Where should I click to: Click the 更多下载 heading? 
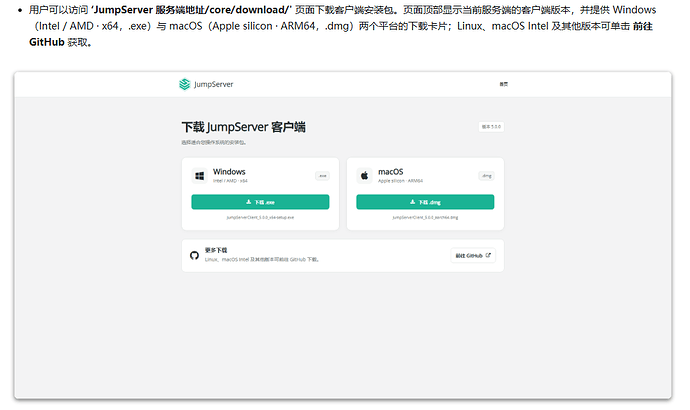[216, 250]
